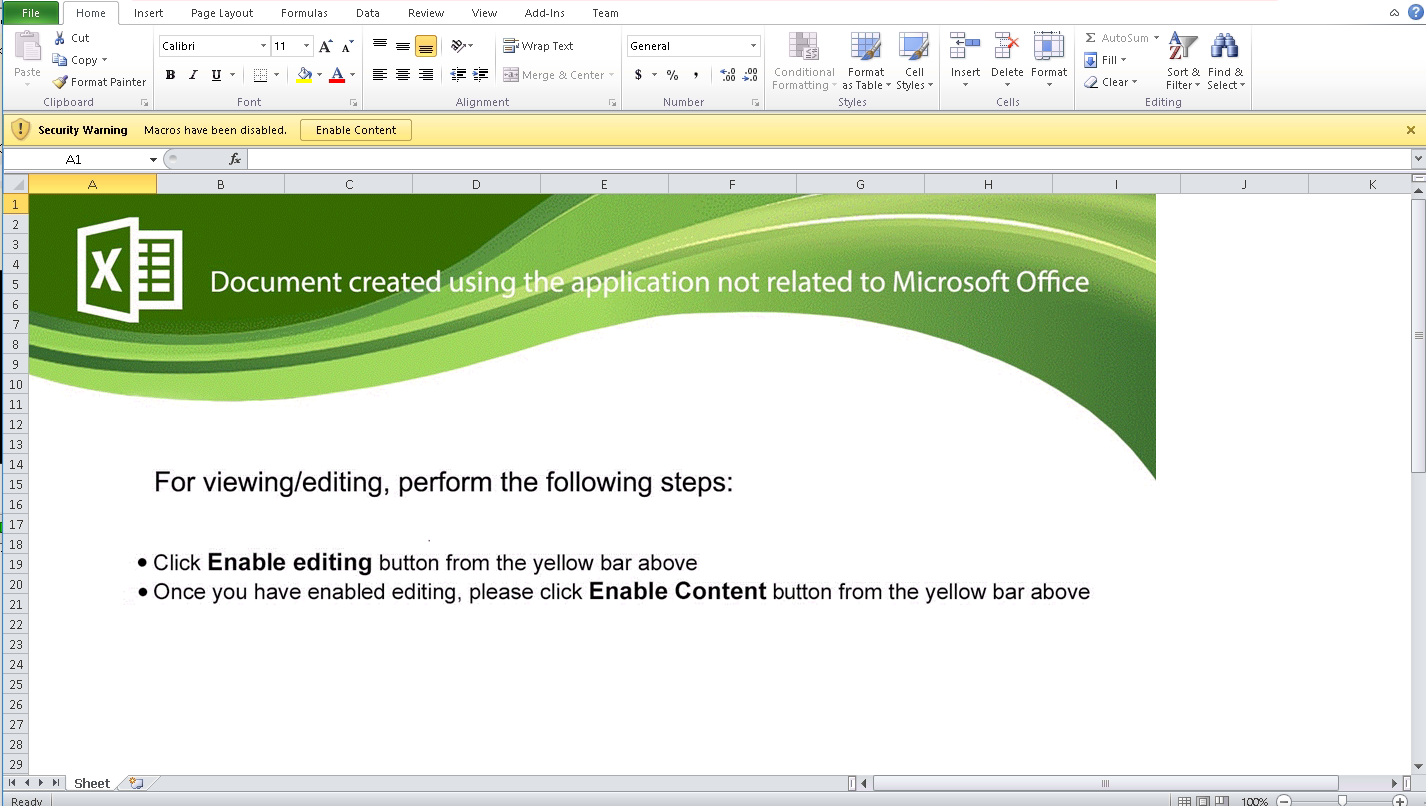Open the font name dropdown
This screenshot has height=806, width=1426.
coord(263,46)
